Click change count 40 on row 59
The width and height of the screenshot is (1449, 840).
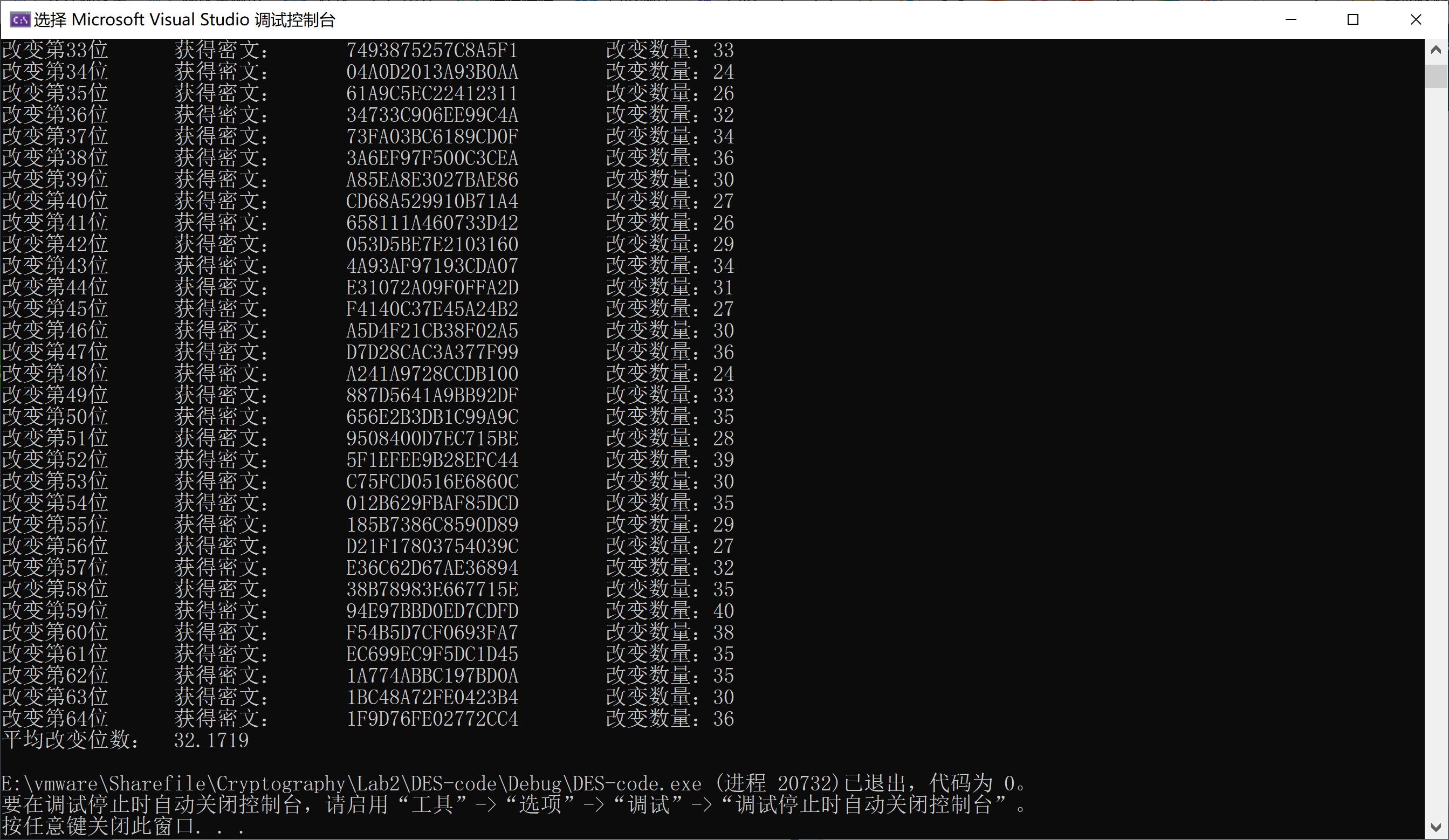[723, 611]
